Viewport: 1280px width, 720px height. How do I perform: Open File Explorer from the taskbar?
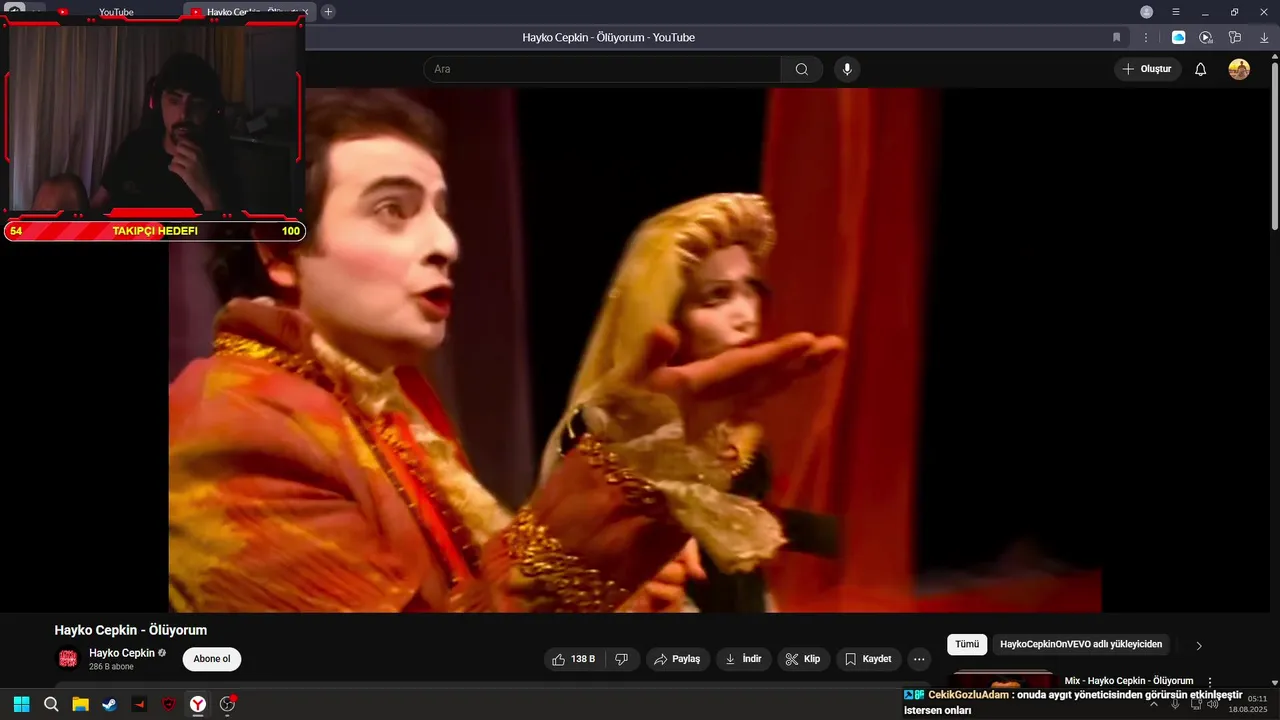pos(80,704)
